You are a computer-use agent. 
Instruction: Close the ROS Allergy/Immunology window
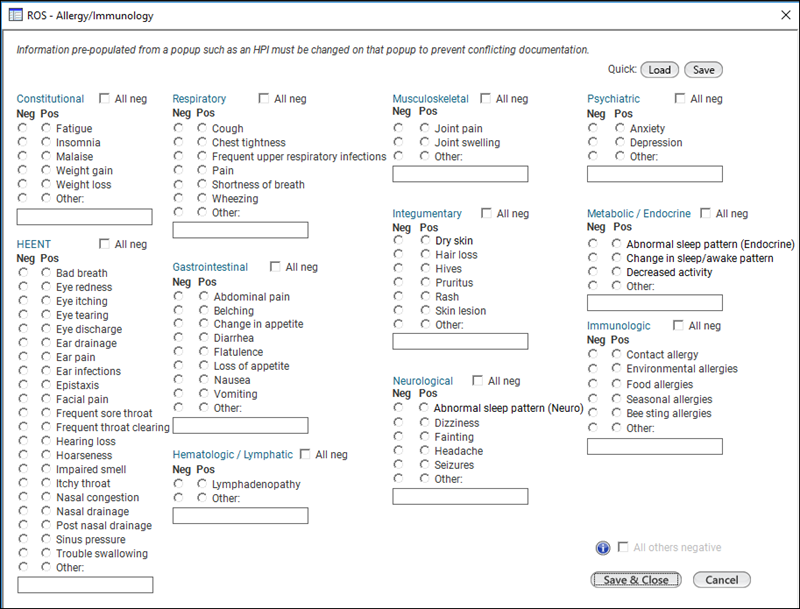tap(786, 15)
